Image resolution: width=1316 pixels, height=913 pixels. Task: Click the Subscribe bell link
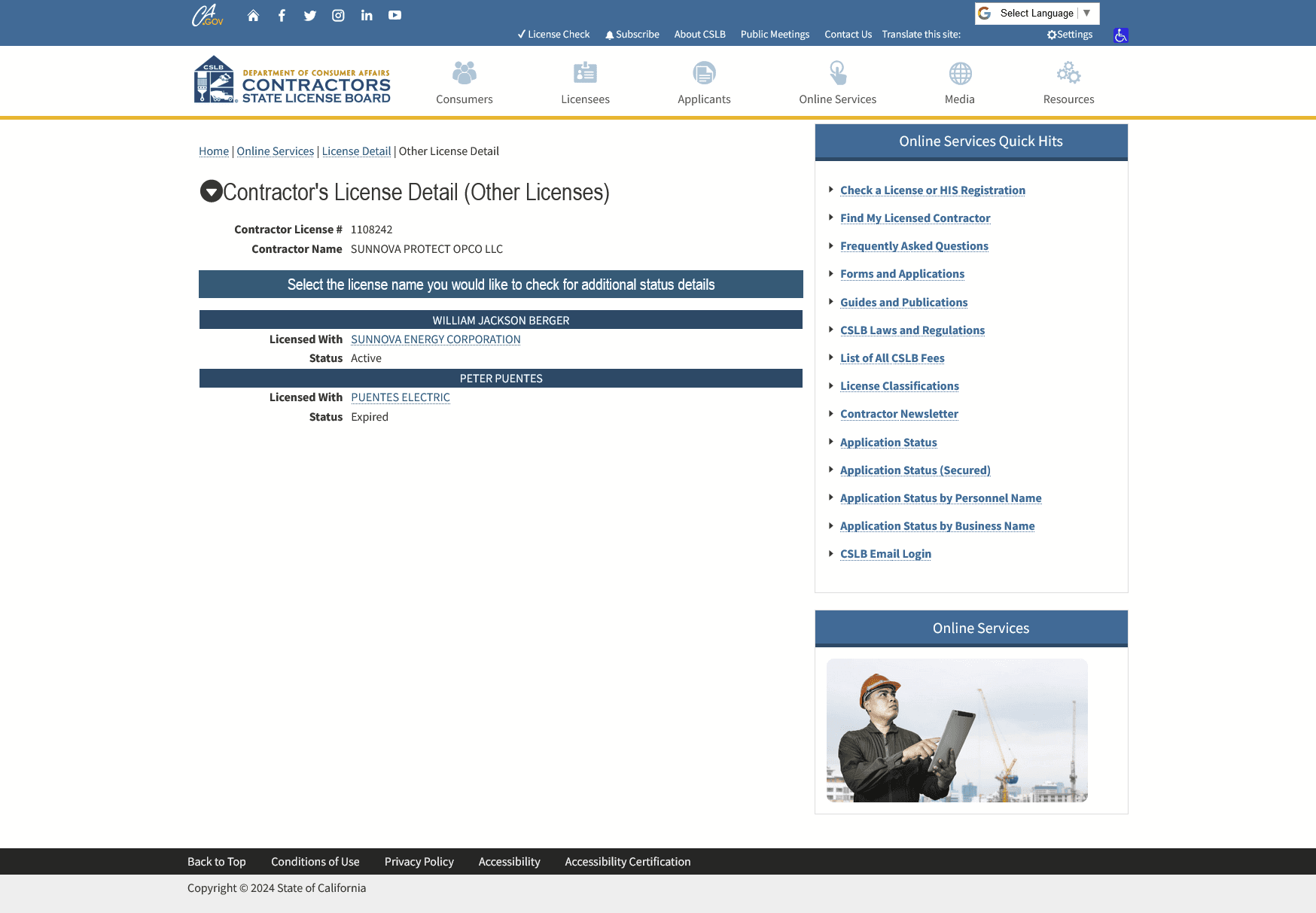(x=632, y=35)
